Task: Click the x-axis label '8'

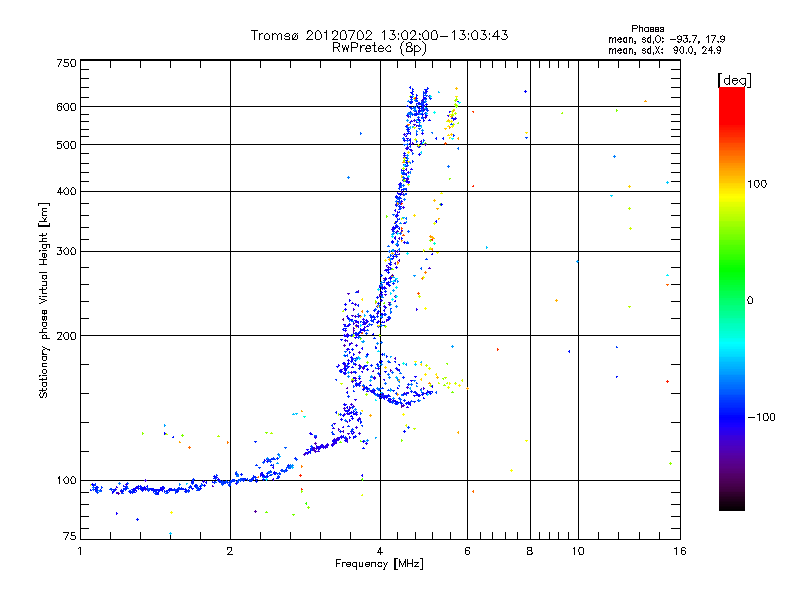Action: [x=530, y=551]
